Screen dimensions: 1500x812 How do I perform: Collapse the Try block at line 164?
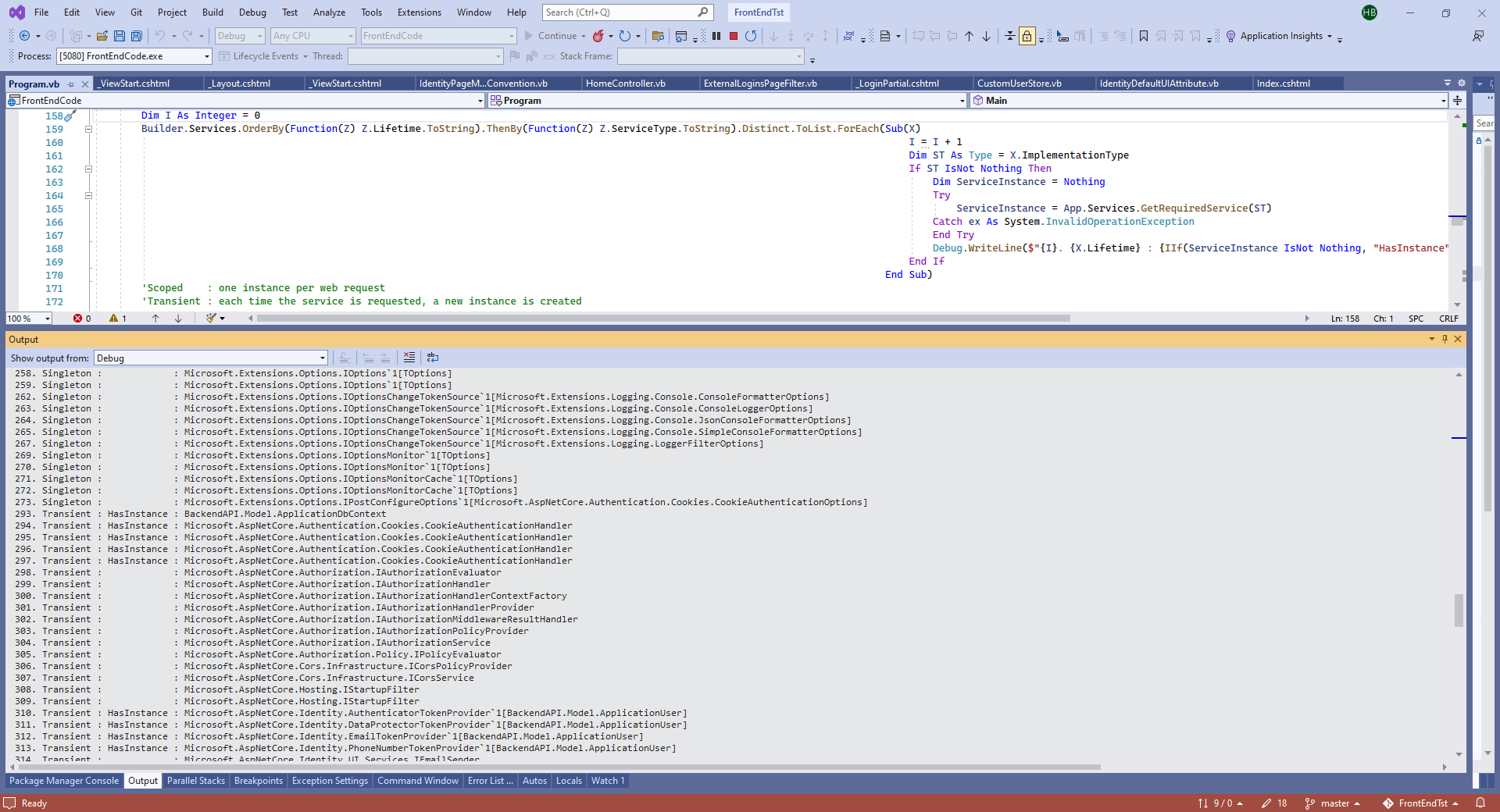tap(88, 196)
